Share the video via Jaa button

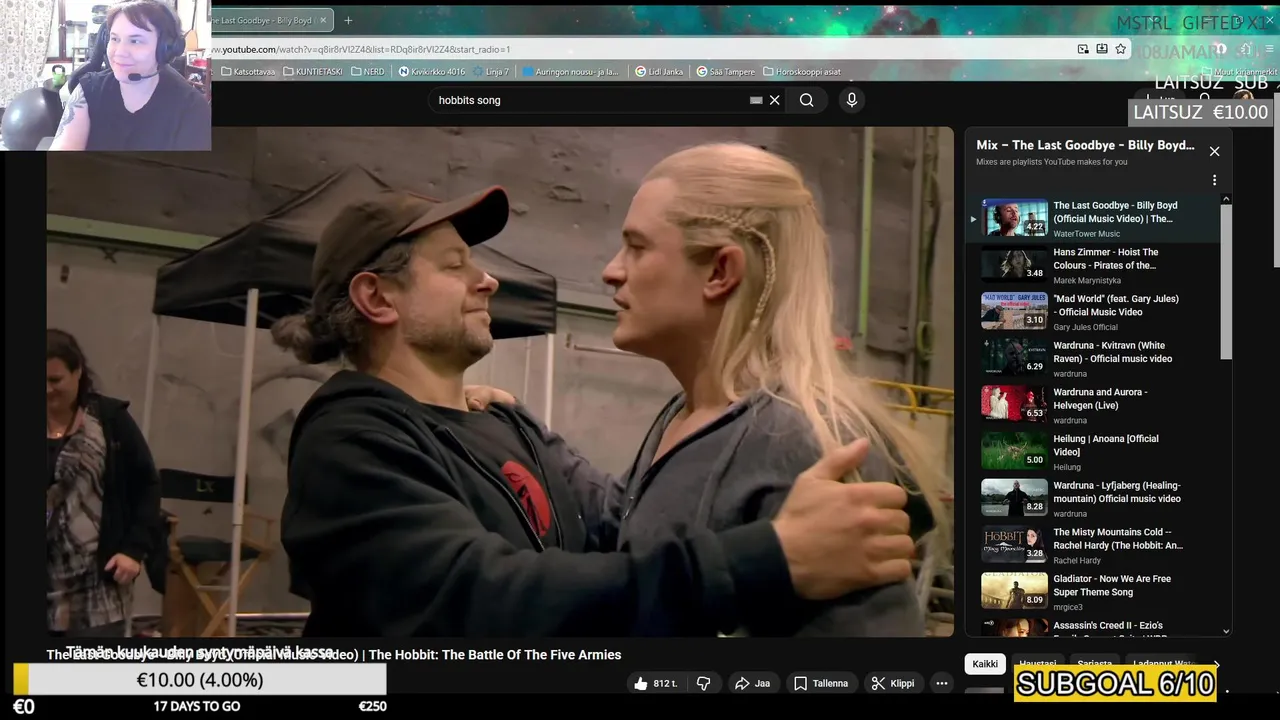pyautogui.click(x=752, y=683)
